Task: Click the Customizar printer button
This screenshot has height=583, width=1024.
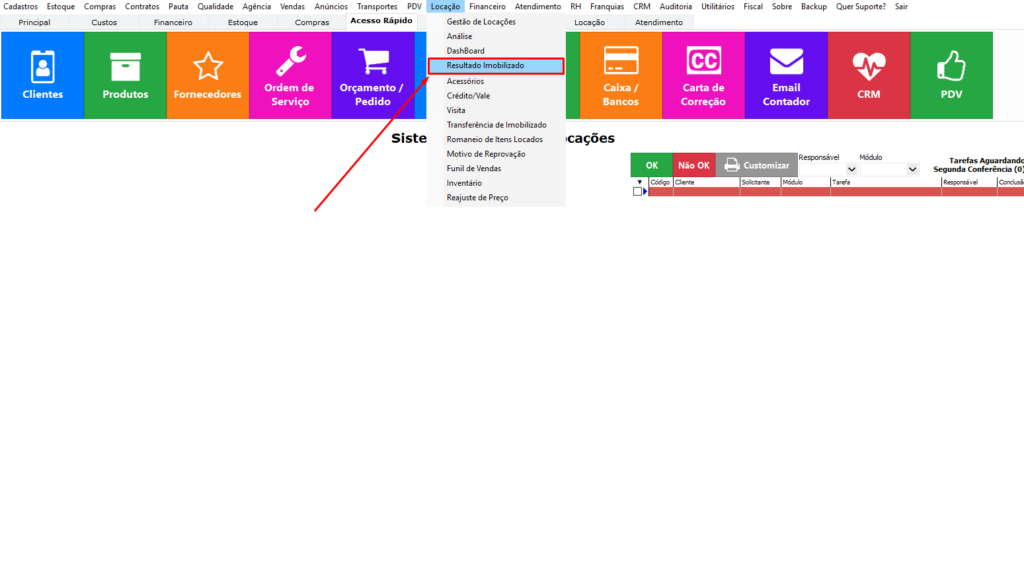Action: [x=756, y=165]
